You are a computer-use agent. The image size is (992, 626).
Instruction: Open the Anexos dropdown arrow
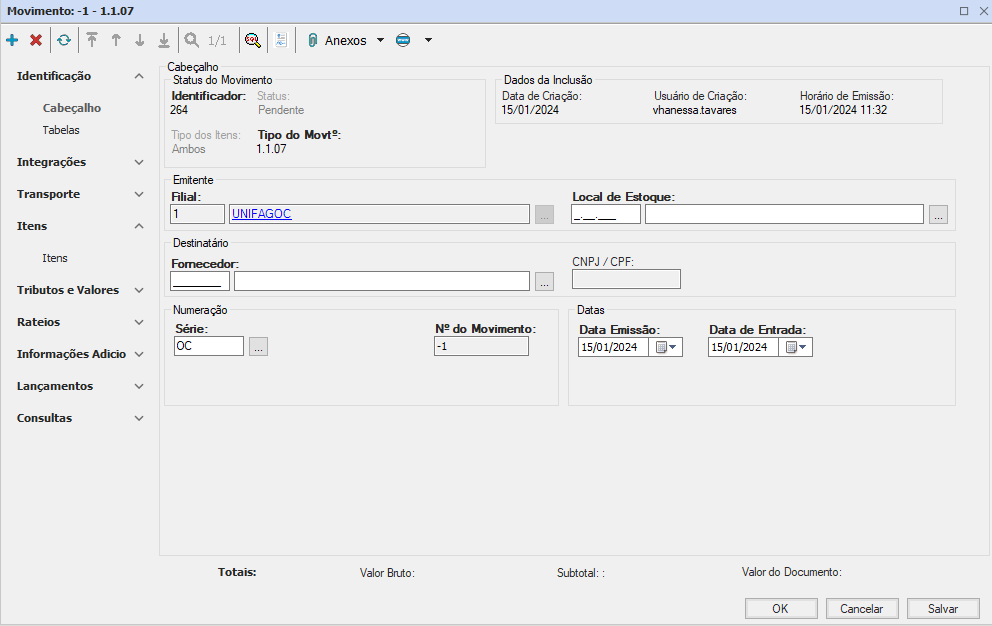point(380,40)
